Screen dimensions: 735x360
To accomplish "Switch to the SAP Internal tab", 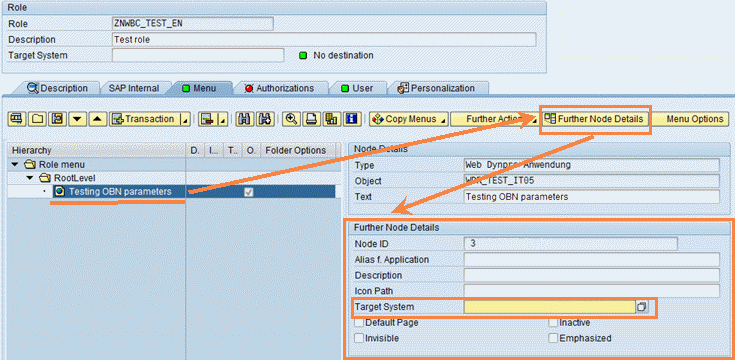I will click(x=134, y=88).
